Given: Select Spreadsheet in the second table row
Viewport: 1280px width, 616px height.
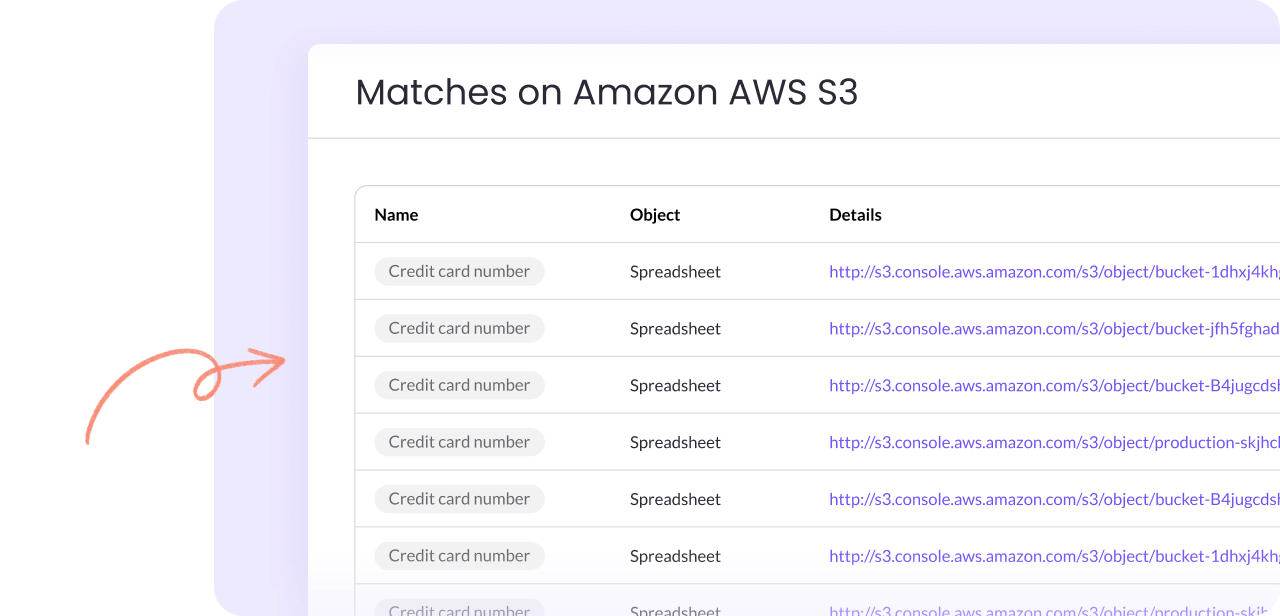Looking at the screenshot, I should 675,328.
